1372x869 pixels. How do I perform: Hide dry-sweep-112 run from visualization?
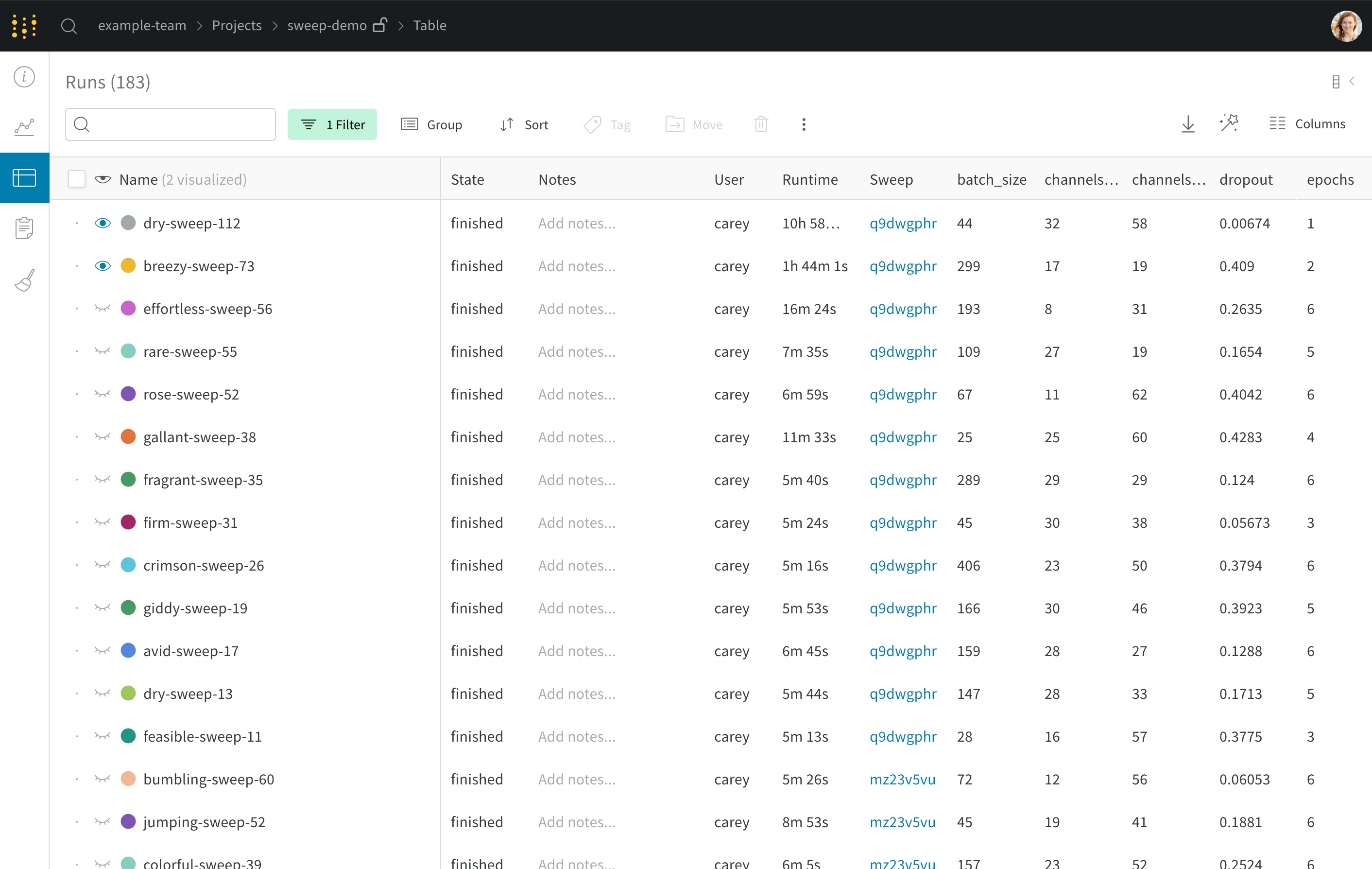(103, 223)
